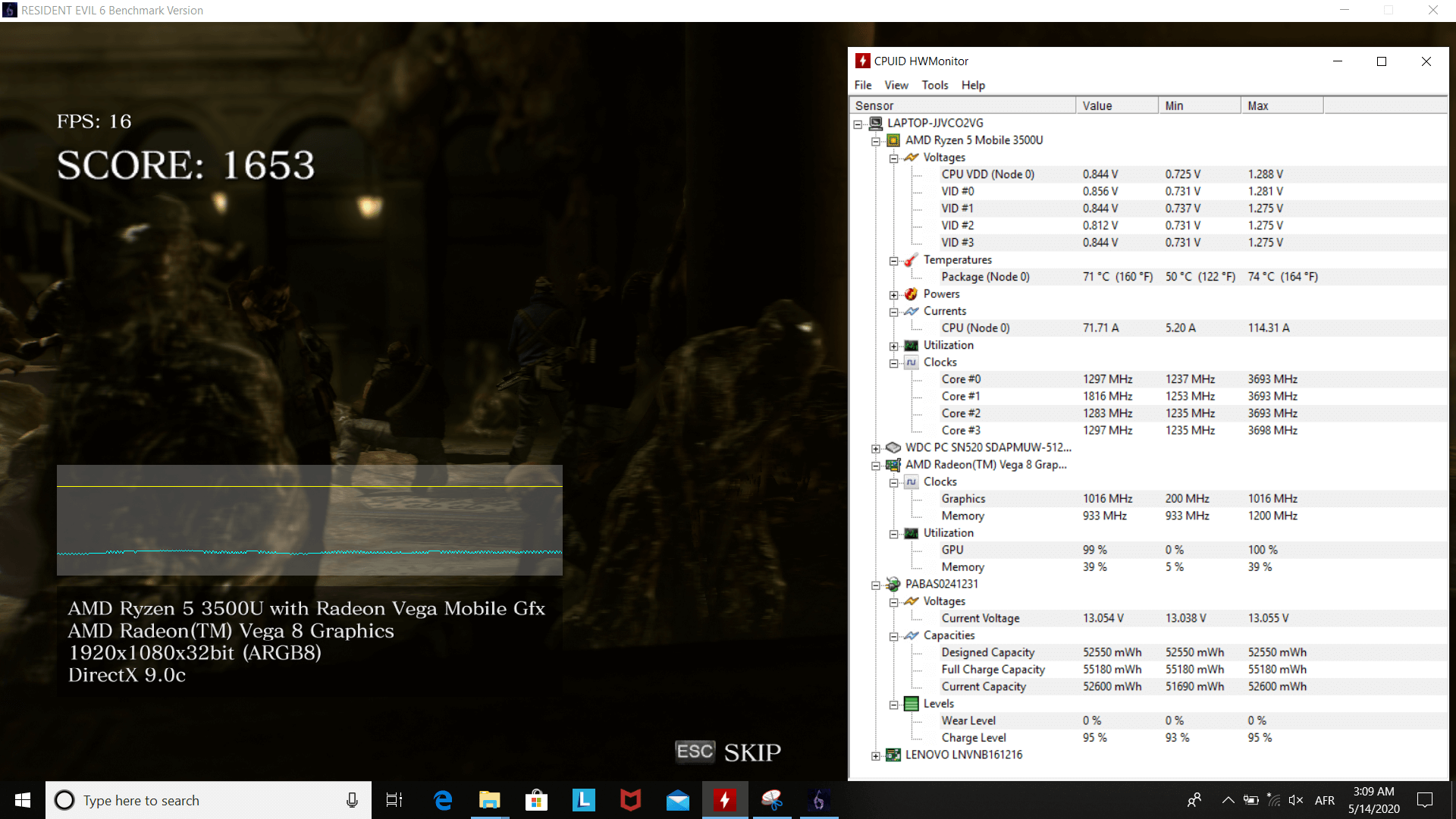Click the Value column header

[x=1117, y=105]
